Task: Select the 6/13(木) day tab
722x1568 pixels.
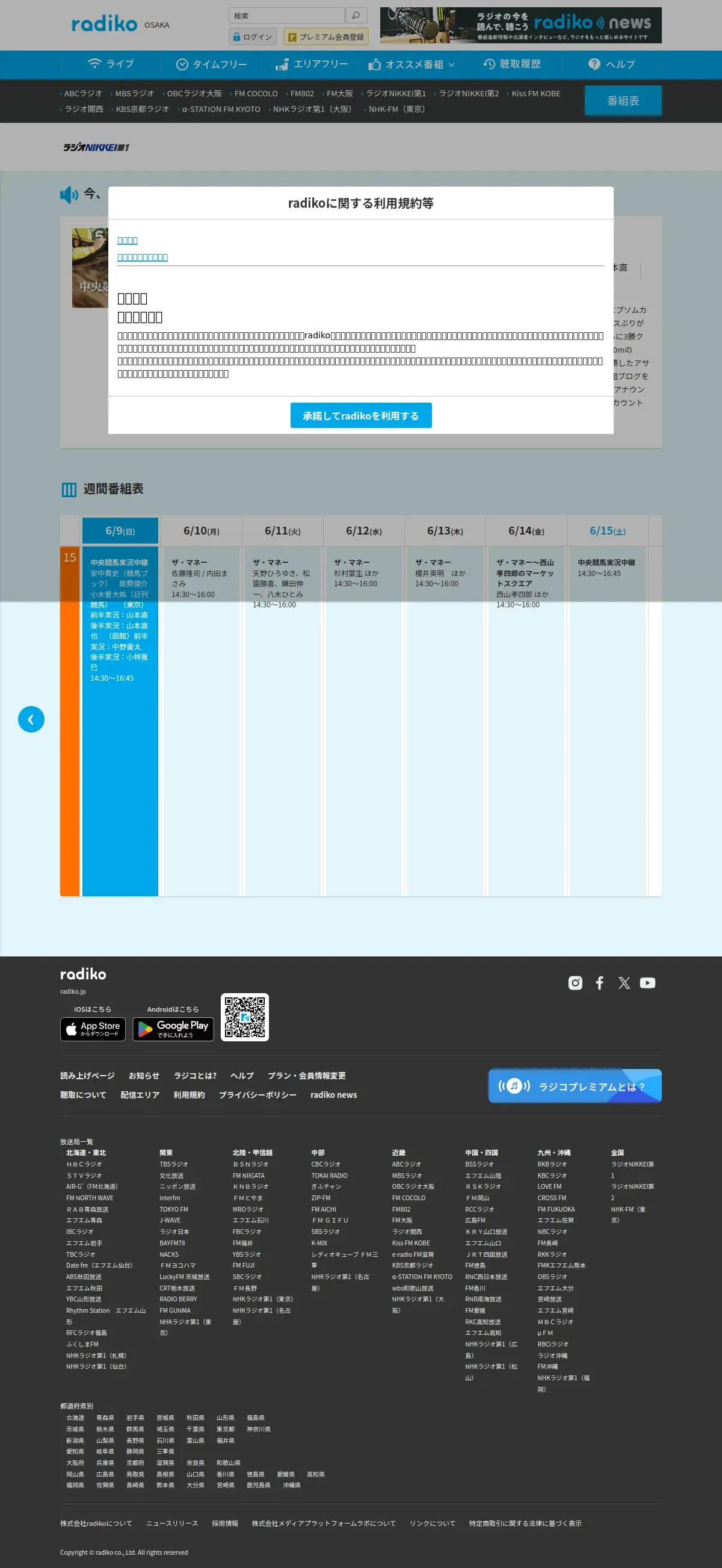Action: (445, 531)
